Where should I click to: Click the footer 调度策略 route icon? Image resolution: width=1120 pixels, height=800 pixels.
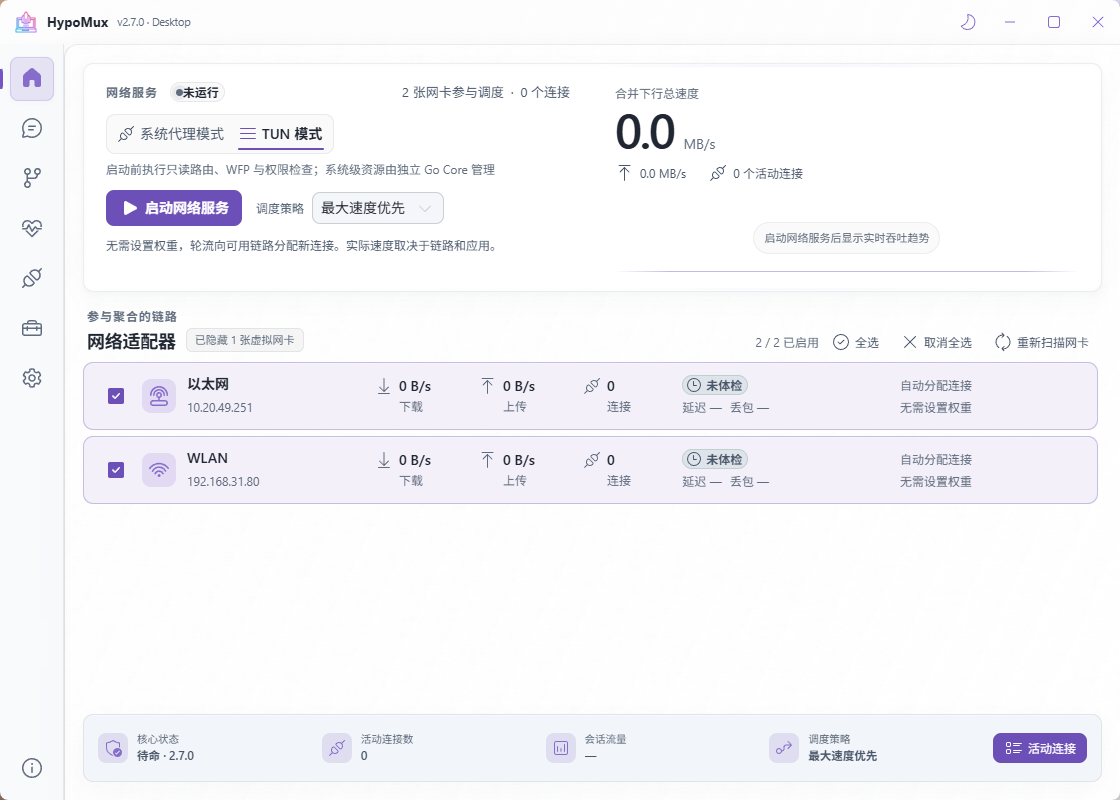pyautogui.click(x=784, y=748)
